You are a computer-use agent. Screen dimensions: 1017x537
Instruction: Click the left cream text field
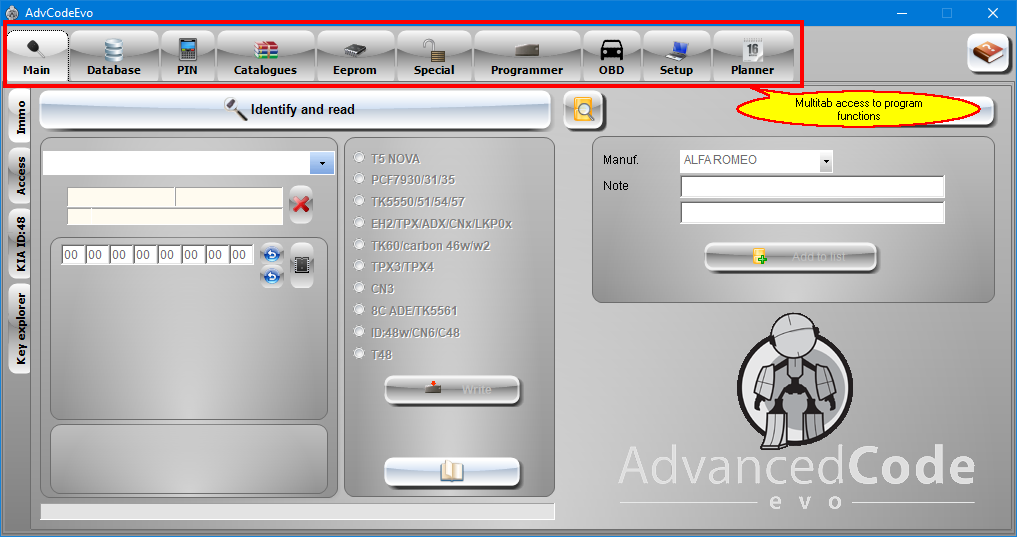(121, 197)
